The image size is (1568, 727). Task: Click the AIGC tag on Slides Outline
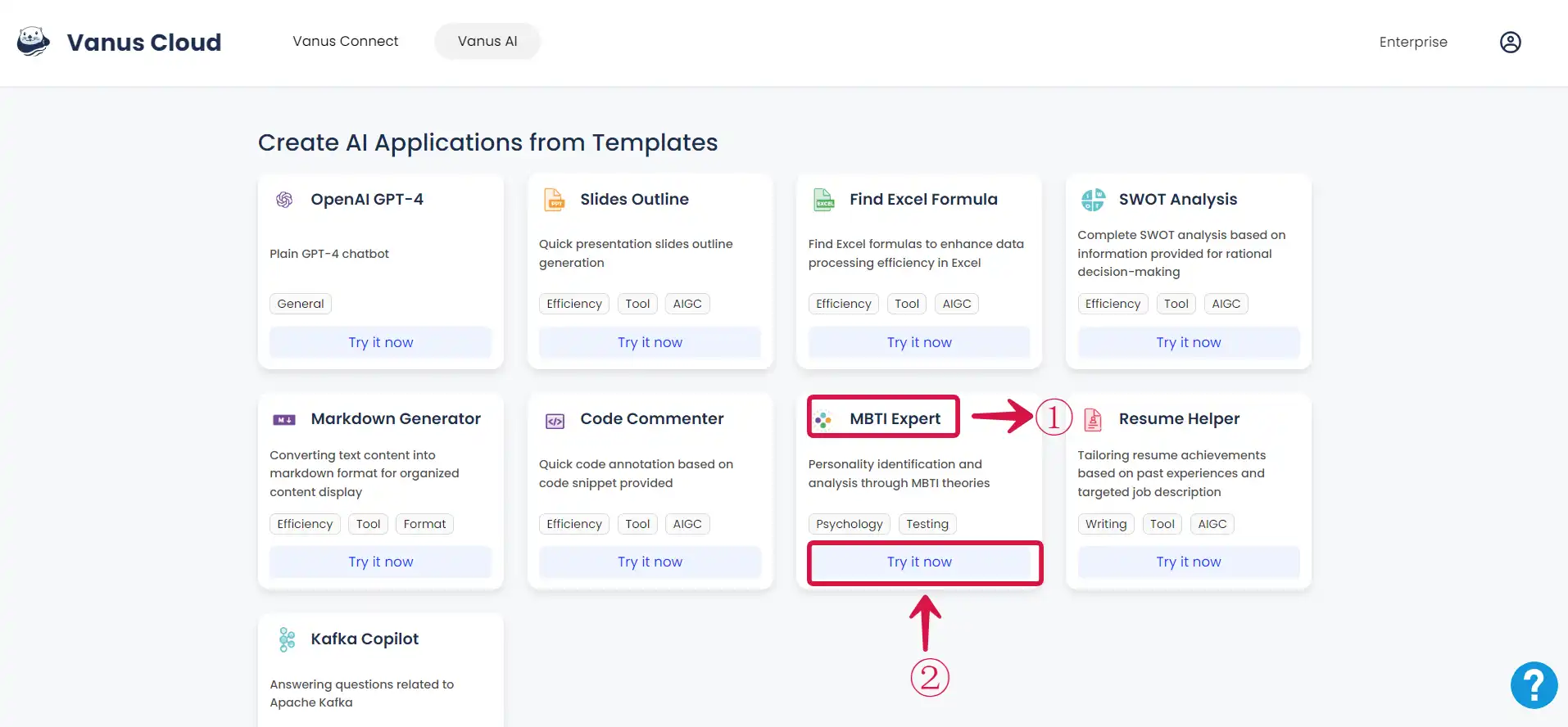pos(687,304)
